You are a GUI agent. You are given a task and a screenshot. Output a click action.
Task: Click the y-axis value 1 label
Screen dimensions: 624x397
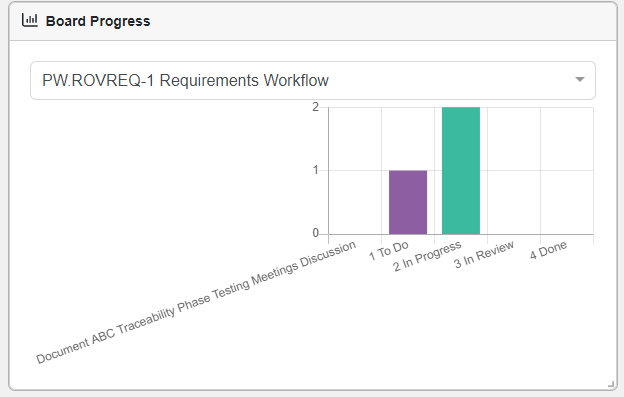point(316,170)
